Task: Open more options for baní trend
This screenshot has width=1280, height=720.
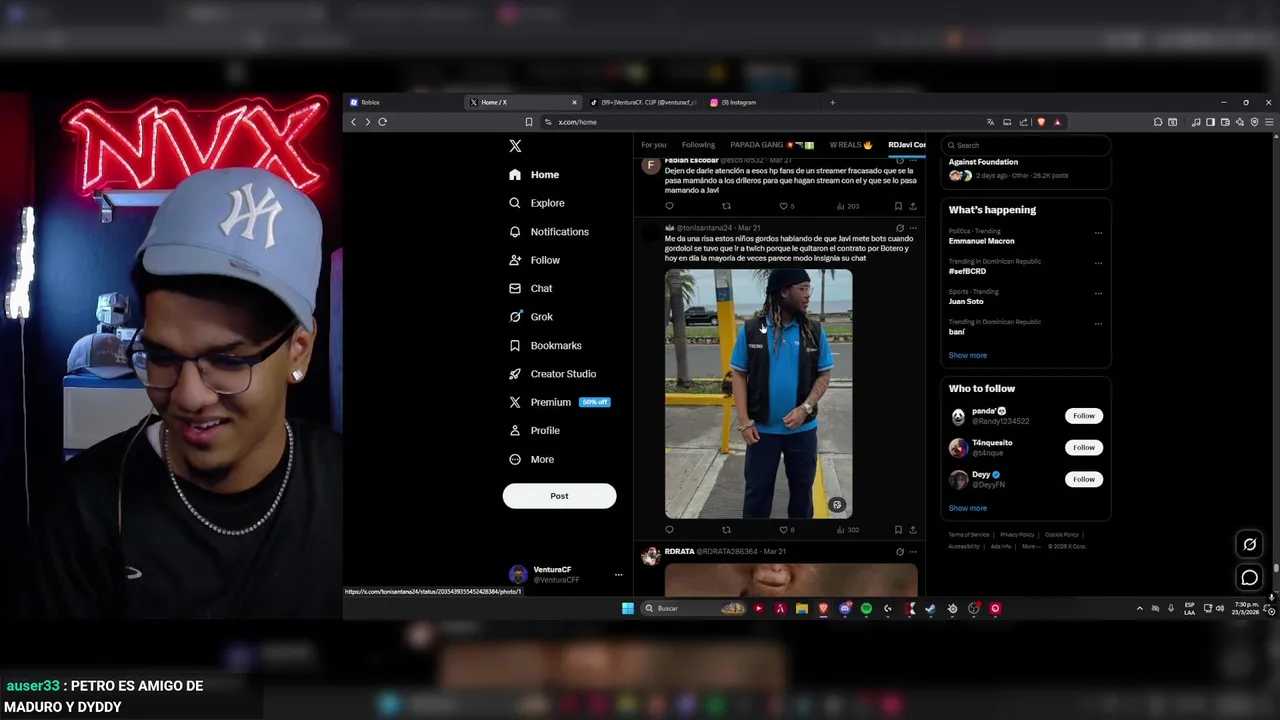Action: click(x=1098, y=323)
